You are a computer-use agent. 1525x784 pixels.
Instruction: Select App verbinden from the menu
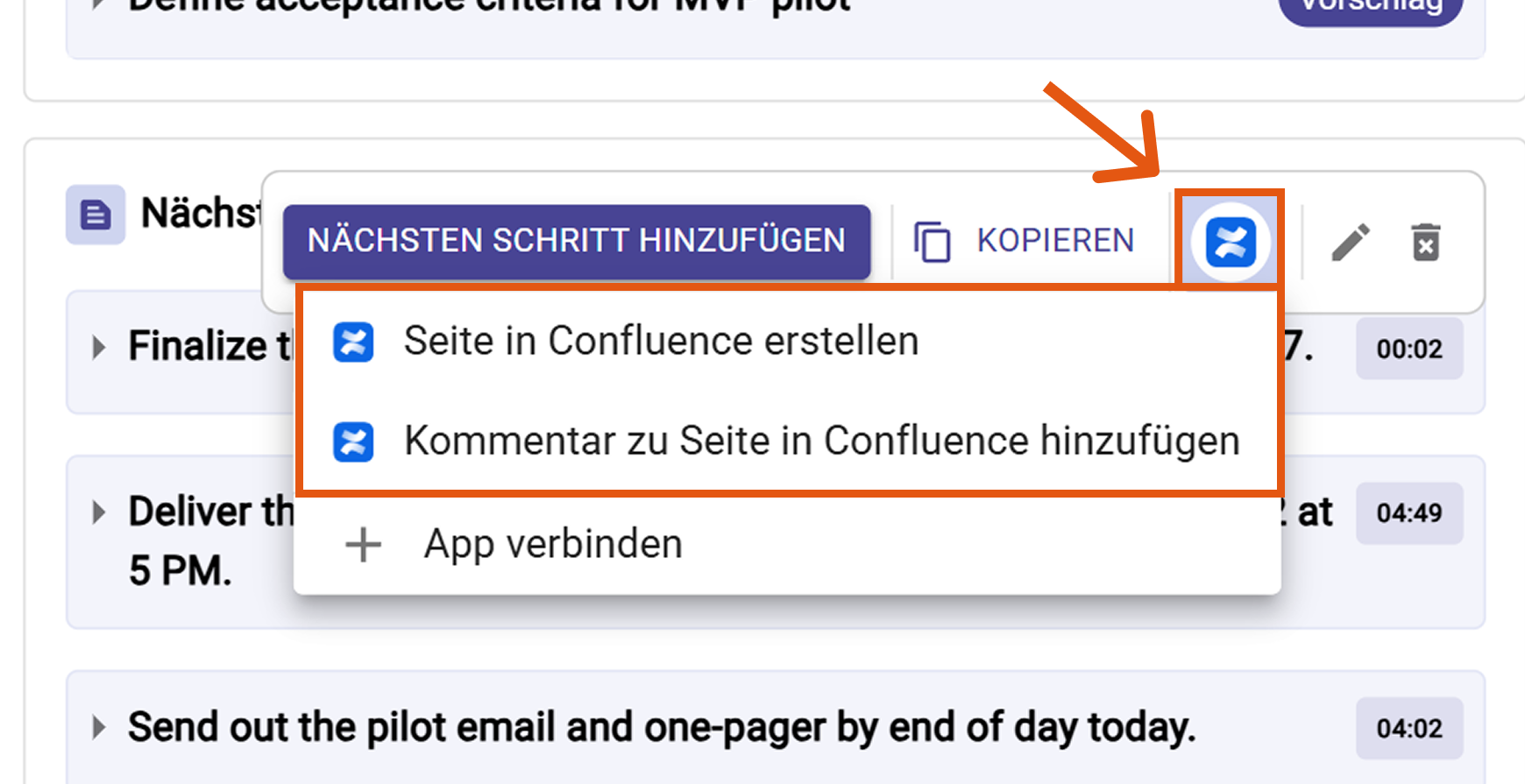coord(553,544)
